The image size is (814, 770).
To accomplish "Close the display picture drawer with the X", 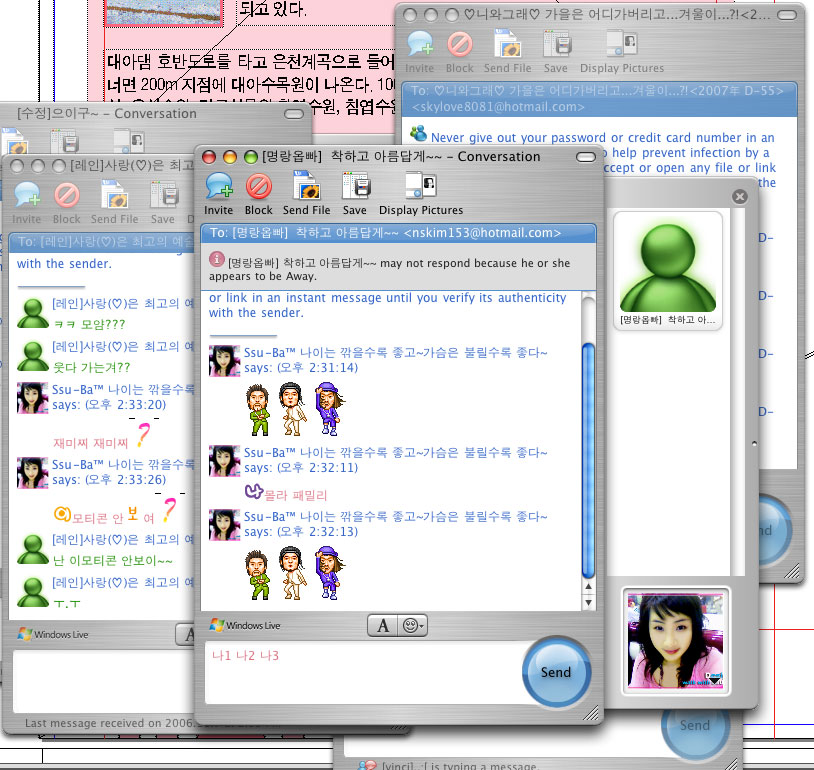I will click(x=740, y=197).
